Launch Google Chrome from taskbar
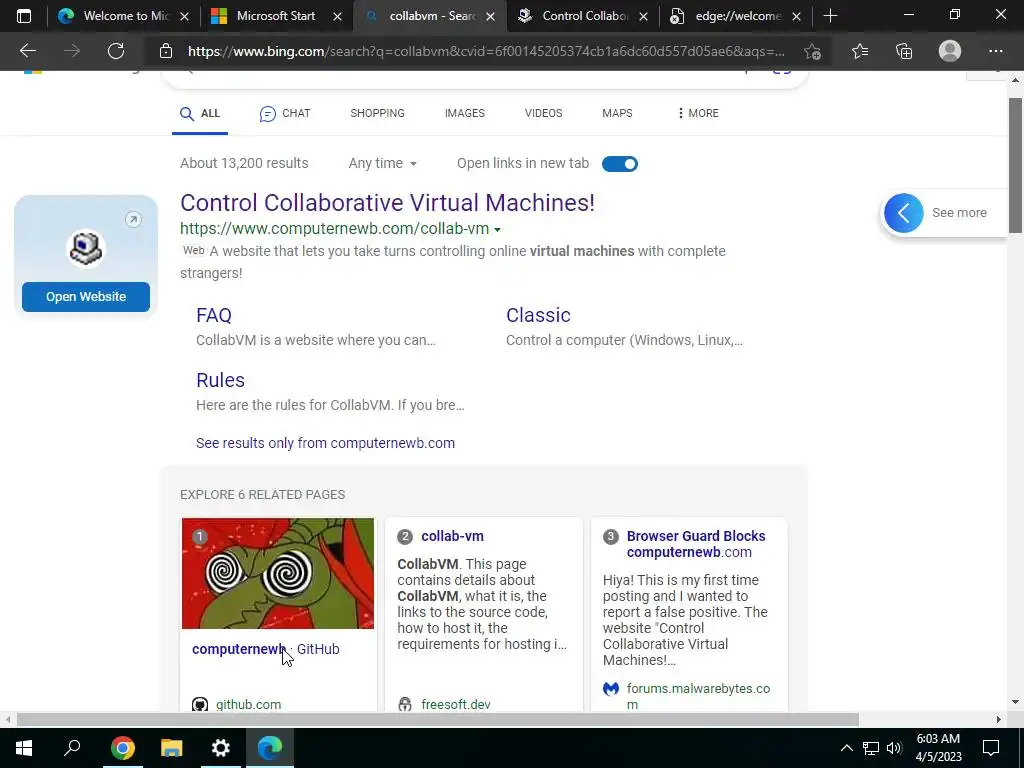The height and width of the screenshot is (768, 1024). pyautogui.click(x=122, y=748)
